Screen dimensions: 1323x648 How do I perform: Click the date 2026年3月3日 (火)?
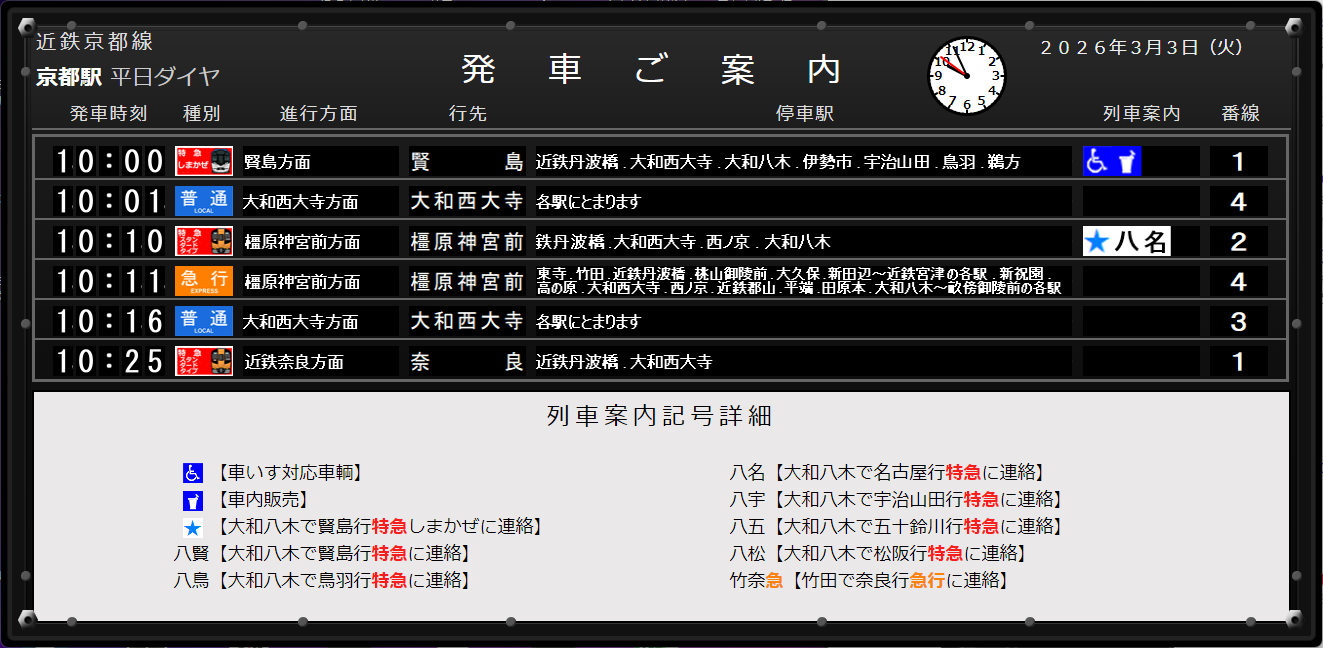(1141, 47)
